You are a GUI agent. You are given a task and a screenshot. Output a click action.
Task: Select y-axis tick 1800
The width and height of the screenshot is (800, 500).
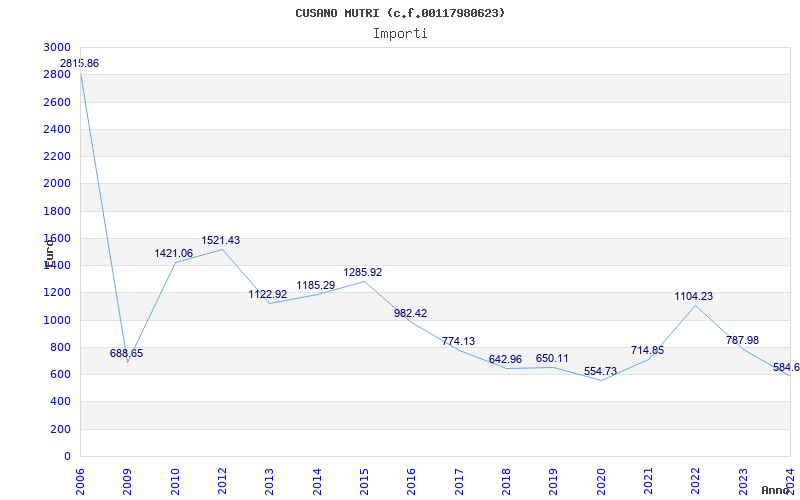(x=57, y=211)
